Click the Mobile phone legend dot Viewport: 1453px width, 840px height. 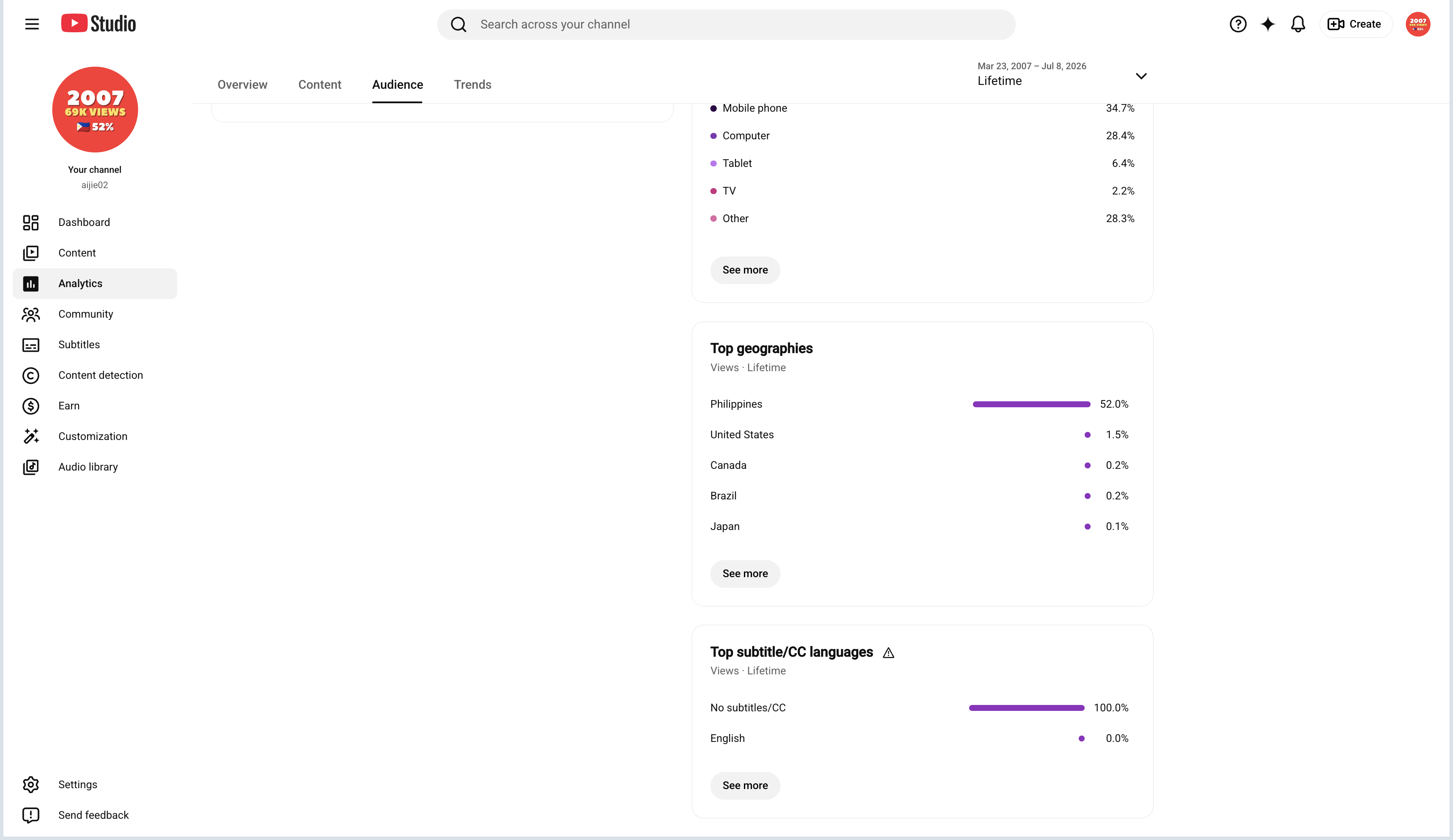(713, 108)
